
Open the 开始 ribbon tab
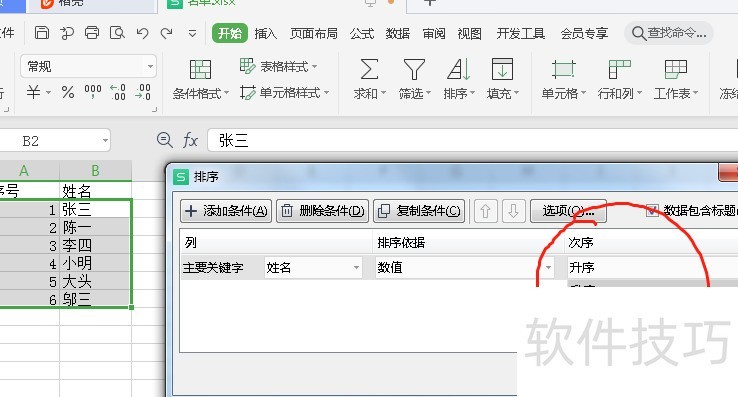click(230, 33)
